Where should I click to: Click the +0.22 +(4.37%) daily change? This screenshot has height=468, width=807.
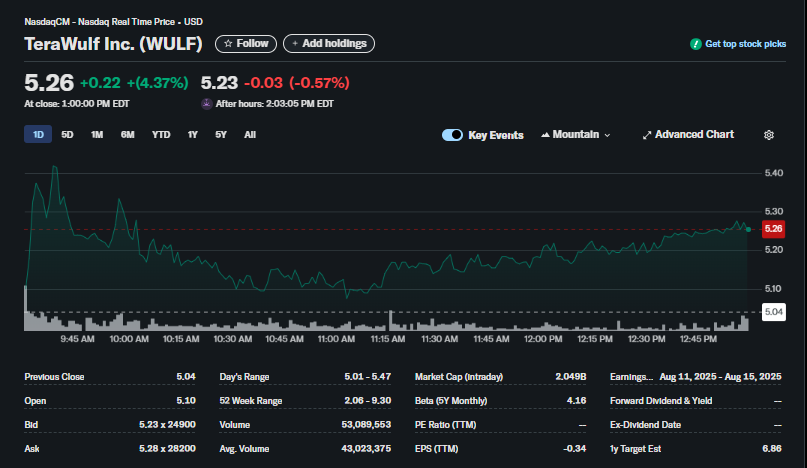tap(134, 83)
